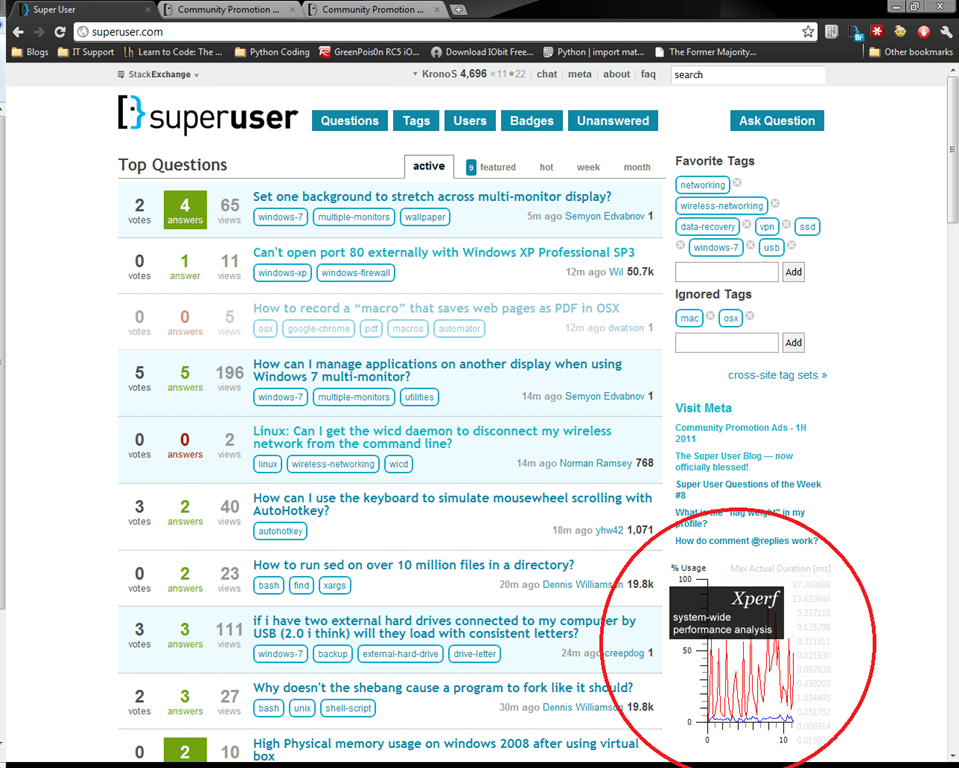959x768 pixels.
Task: Click Add button for favorite tags
Action: pos(793,272)
